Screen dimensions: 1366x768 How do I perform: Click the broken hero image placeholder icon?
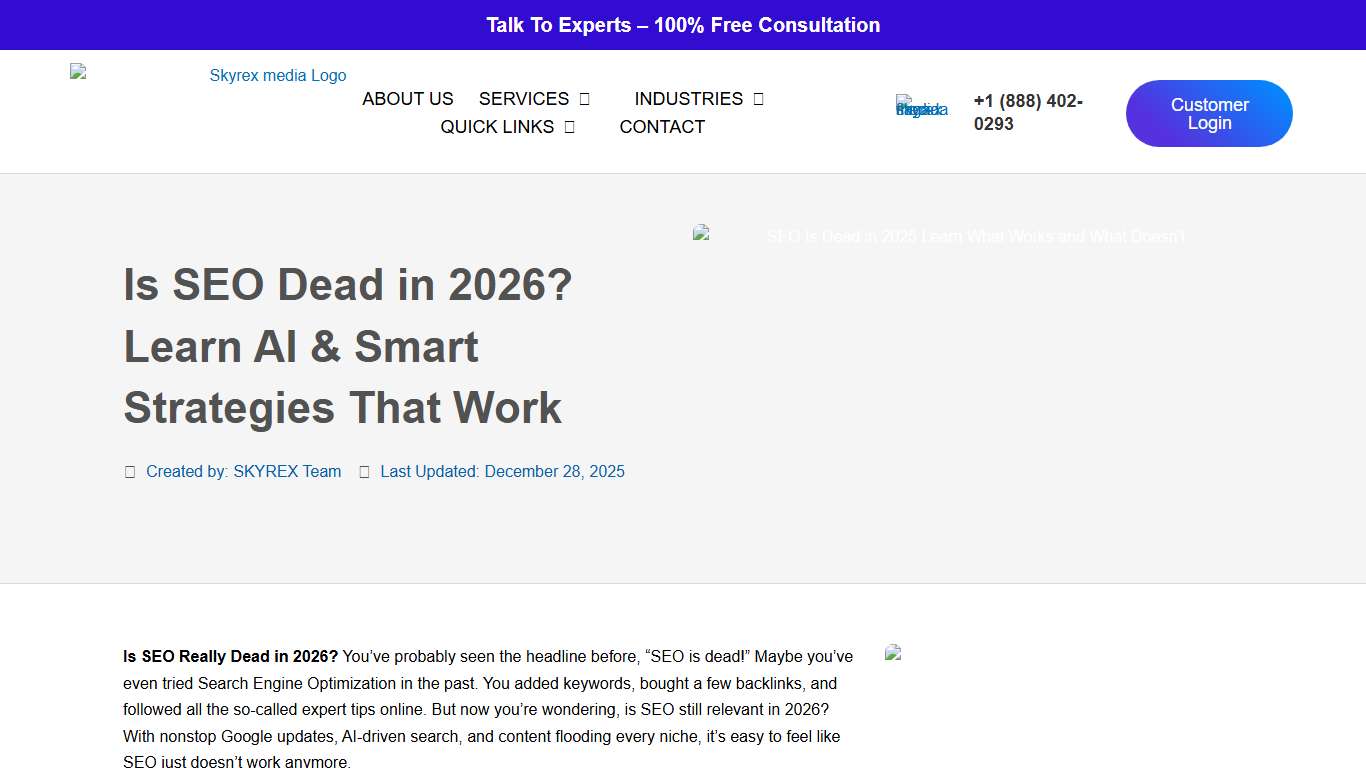coord(700,233)
